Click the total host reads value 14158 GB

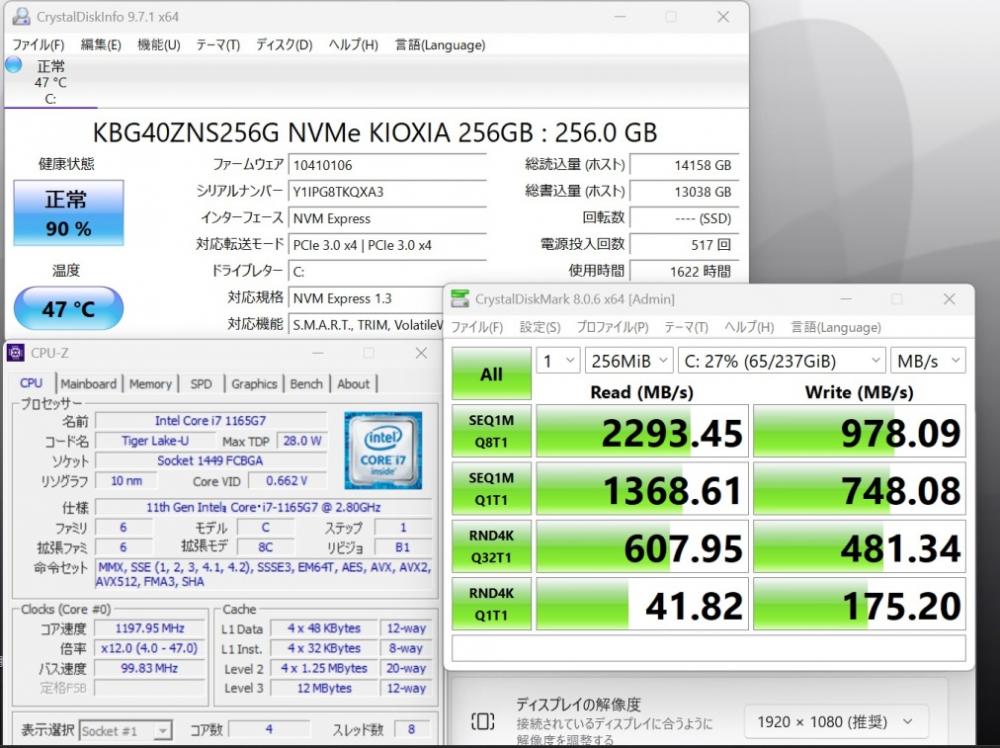click(684, 165)
